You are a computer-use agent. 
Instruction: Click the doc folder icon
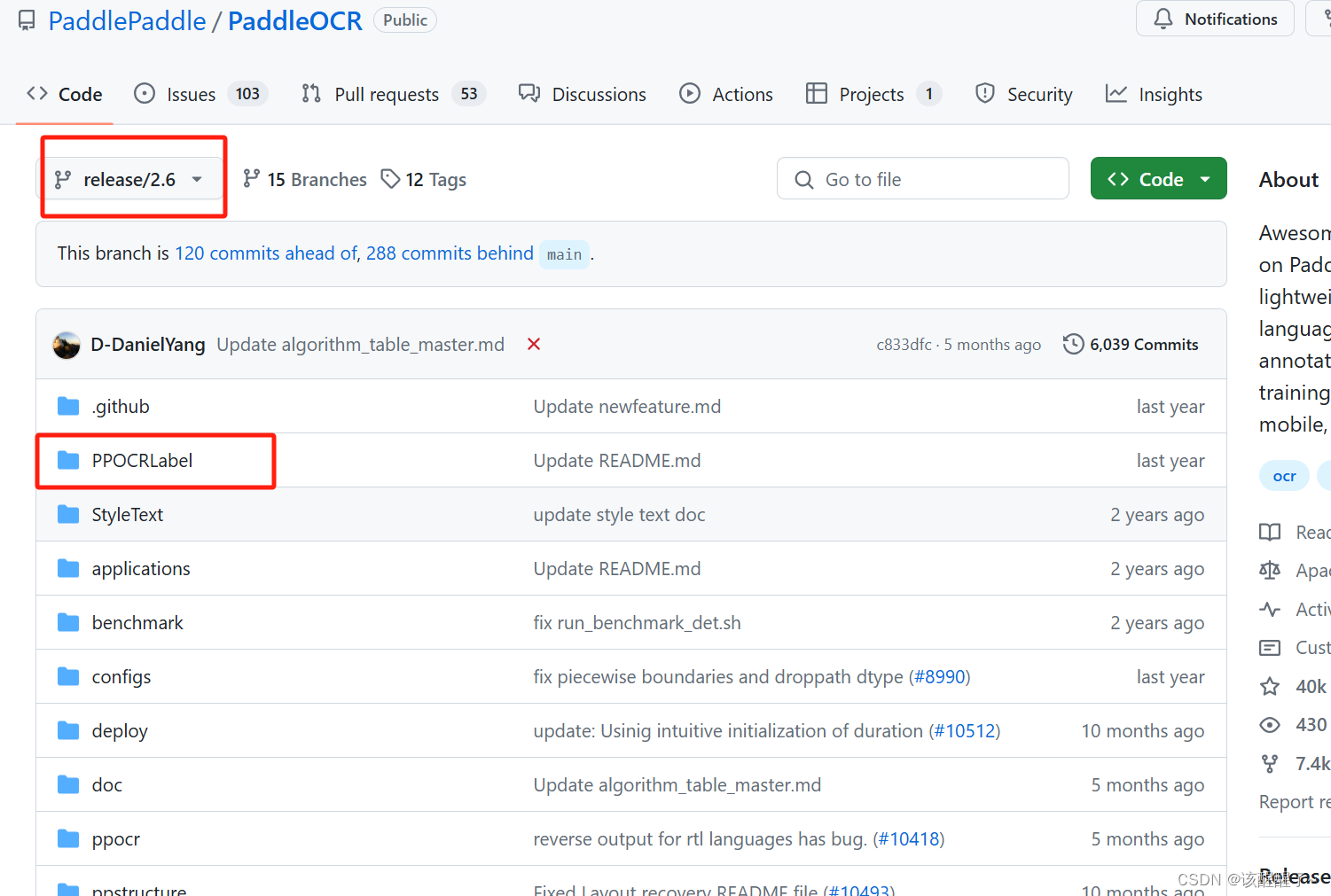(68, 784)
